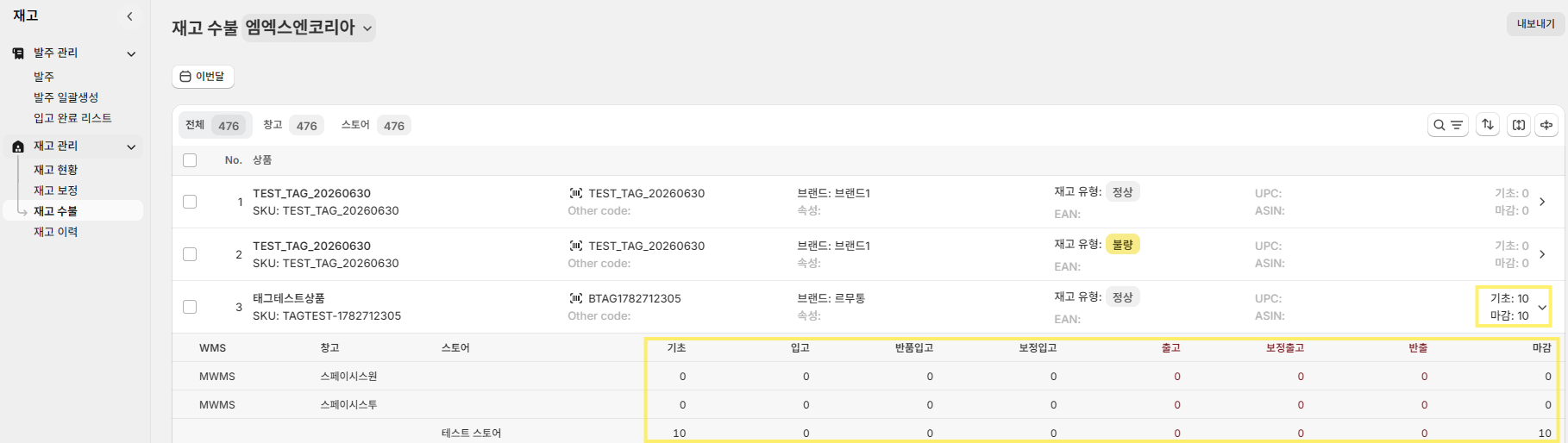Collapse the 재고 관리 menu section
The image size is (1568, 443).
point(131,147)
